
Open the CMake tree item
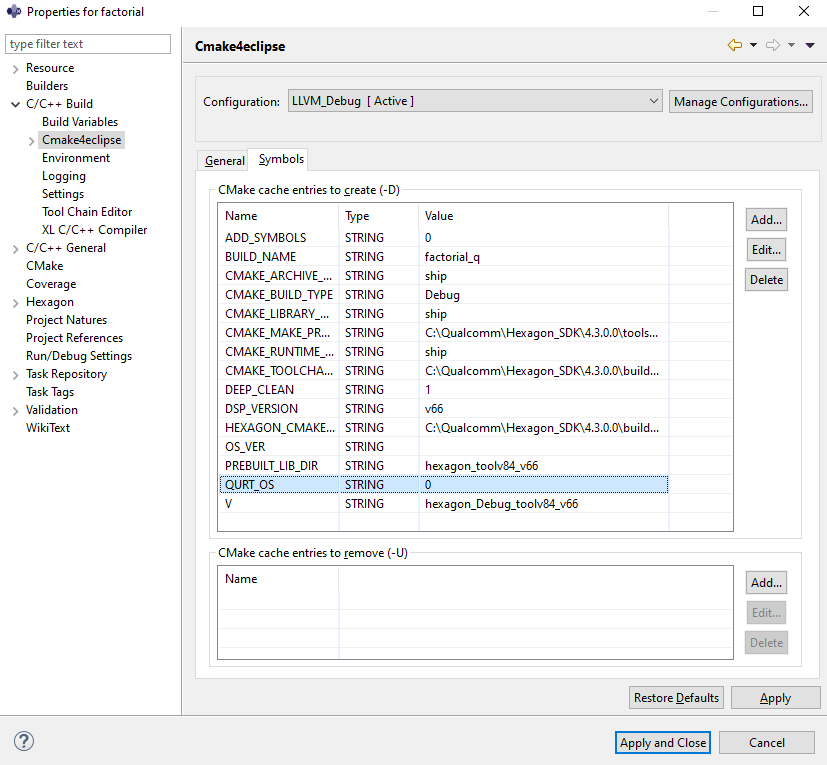click(x=44, y=265)
